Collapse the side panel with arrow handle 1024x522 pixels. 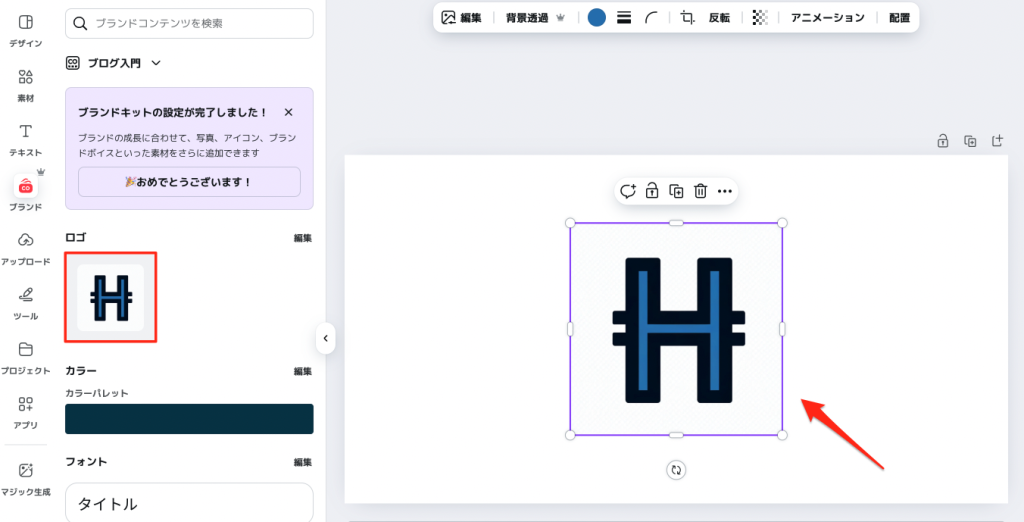coord(325,339)
